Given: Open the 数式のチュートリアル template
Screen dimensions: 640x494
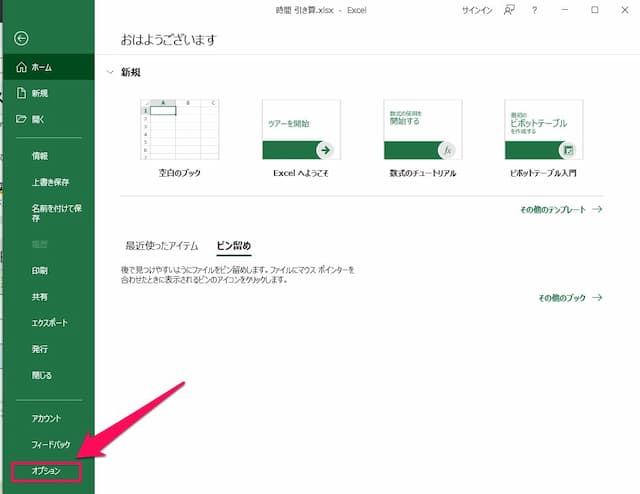Looking at the screenshot, I should tap(423, 129).
